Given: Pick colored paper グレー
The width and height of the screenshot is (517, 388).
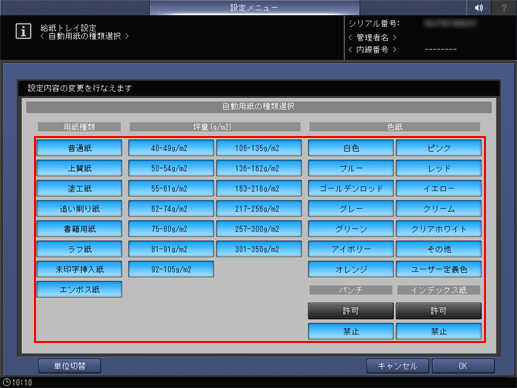Looking at the screenshot, I should pyautogui.click(x=351, y=209).
